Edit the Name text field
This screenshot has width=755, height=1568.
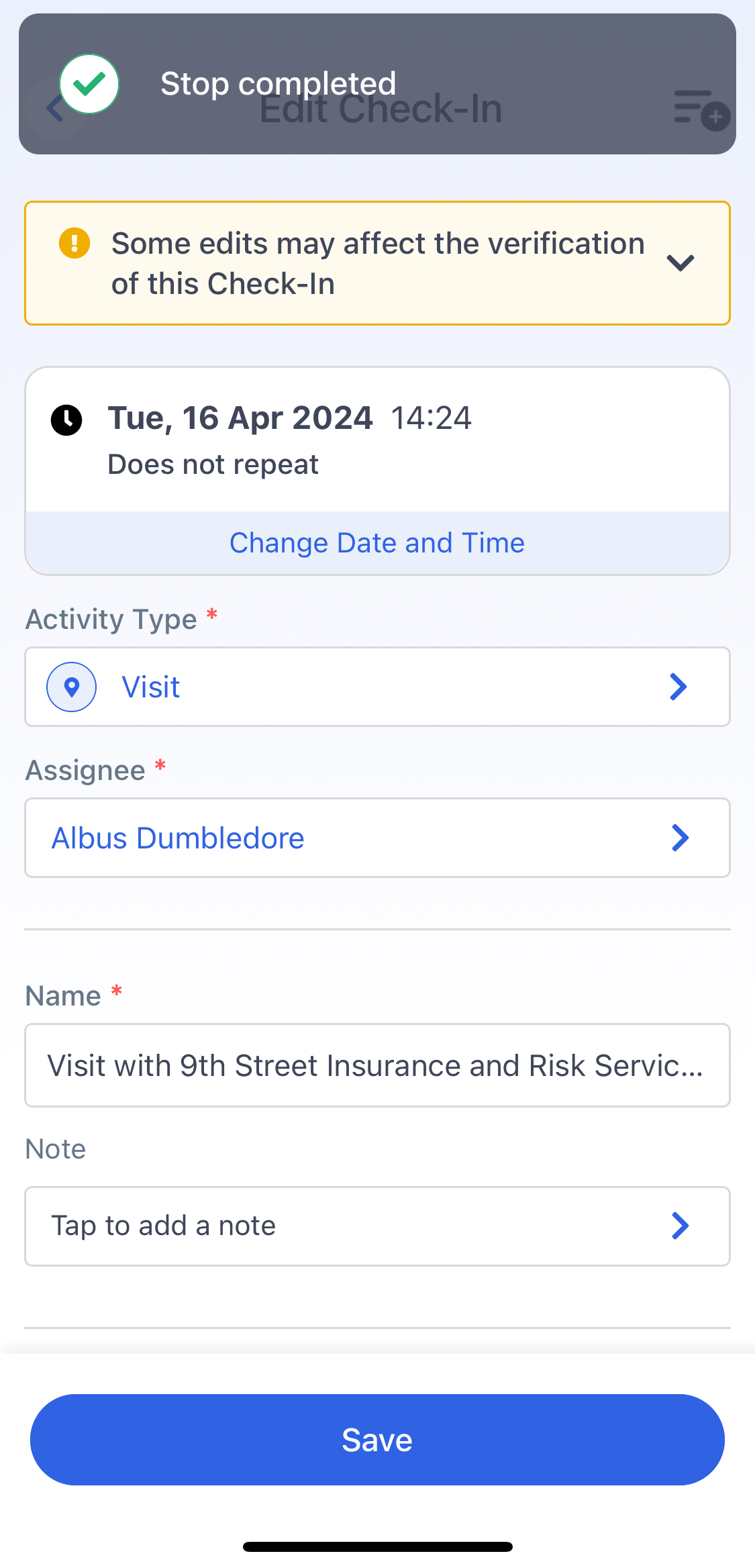click(377, 1065)
